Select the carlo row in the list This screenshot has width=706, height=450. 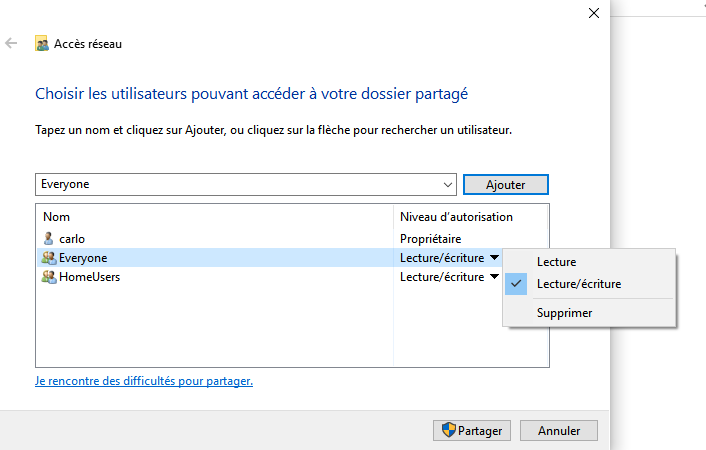(x=292, y=238)
